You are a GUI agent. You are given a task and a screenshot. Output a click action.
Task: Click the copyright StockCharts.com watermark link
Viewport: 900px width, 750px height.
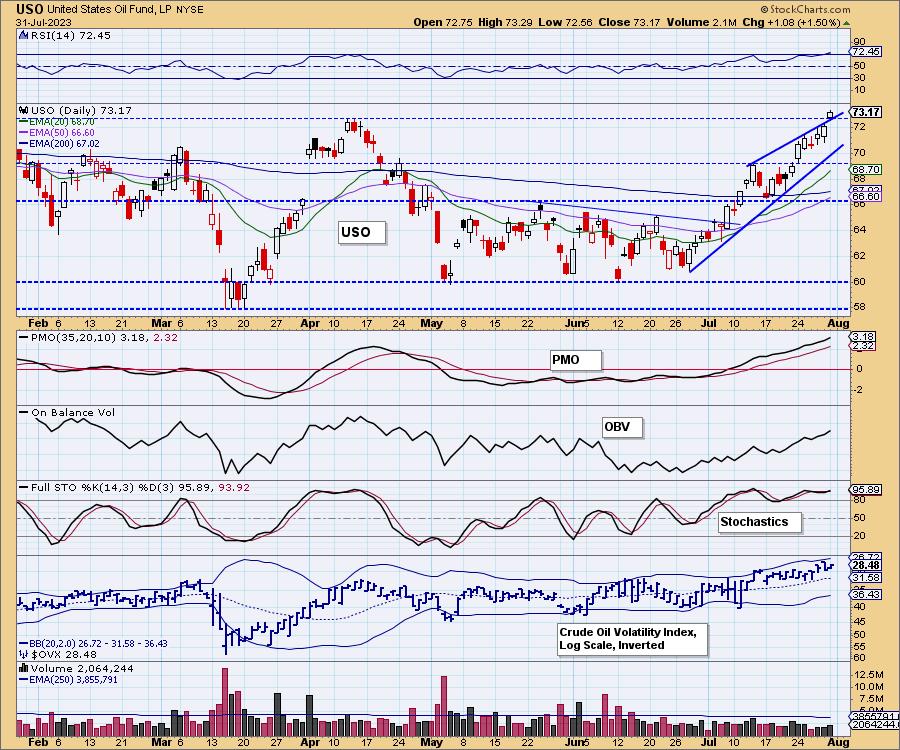point(805,9)
